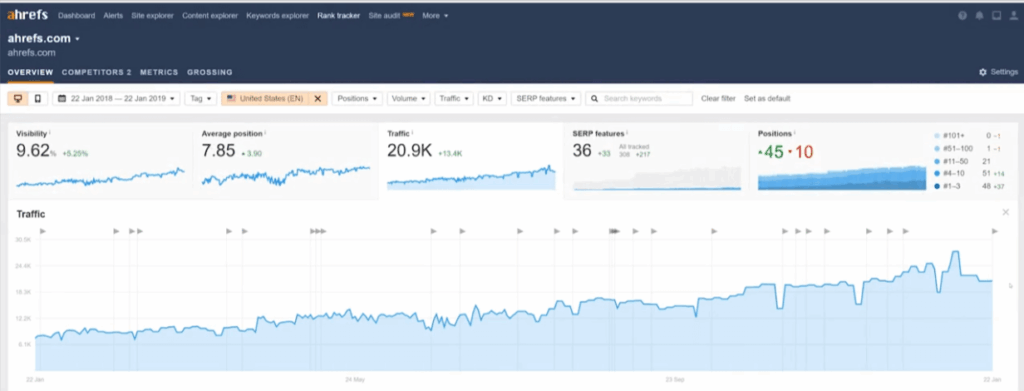1024x391 pixels.
Task: Click the Ahrefs logo
Action: pos(27,15)
